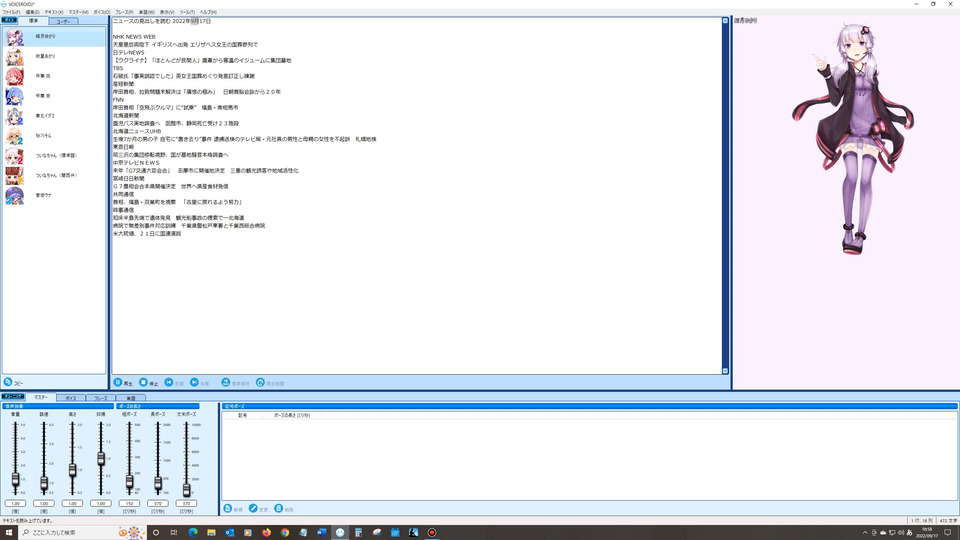Viewport: 960px width, 540px height.
Task: Choose the blue-haired 琴葉 葵 voice avatar
Action: [14, 96]
